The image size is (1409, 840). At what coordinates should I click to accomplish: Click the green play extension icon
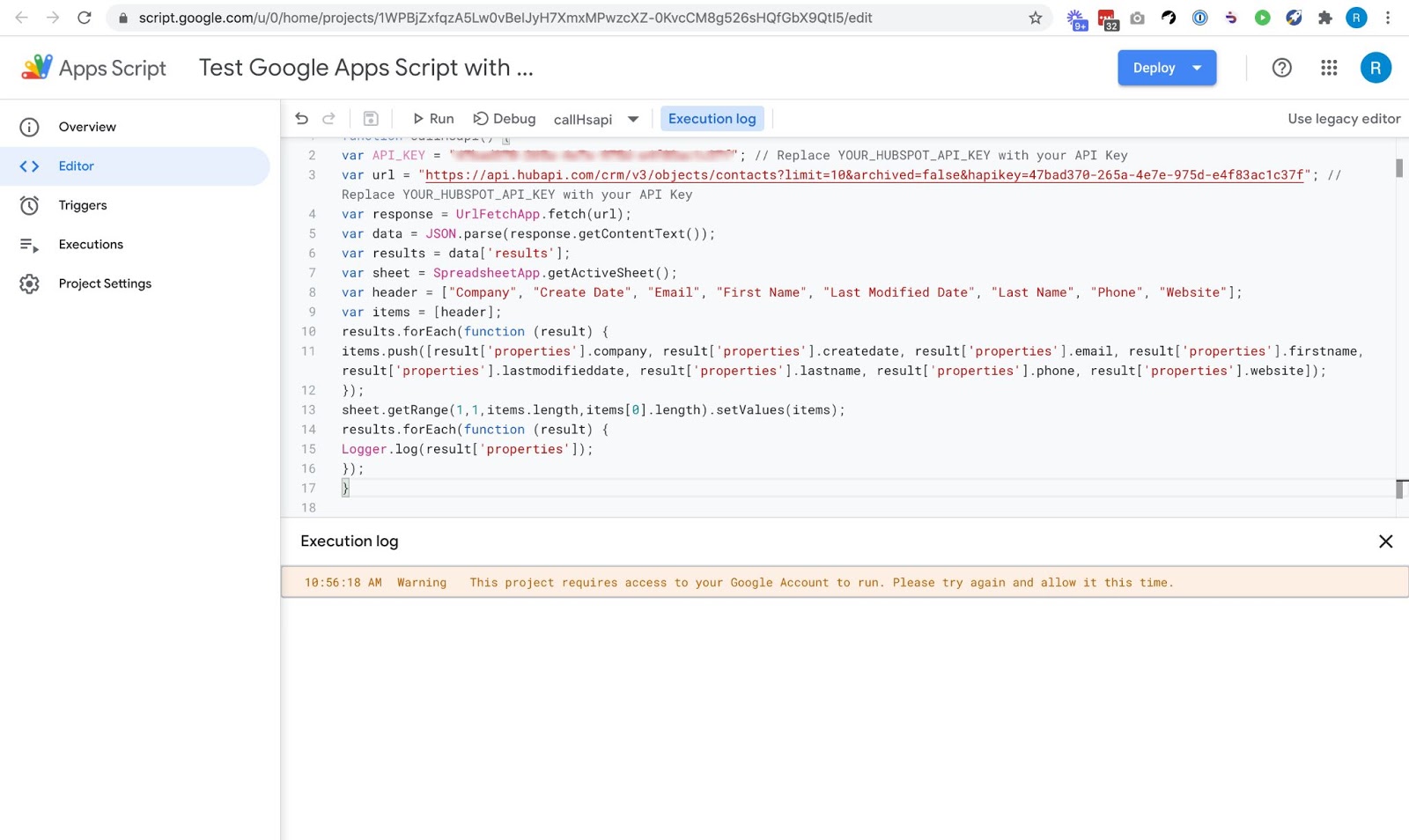[x=1262, y=18]
